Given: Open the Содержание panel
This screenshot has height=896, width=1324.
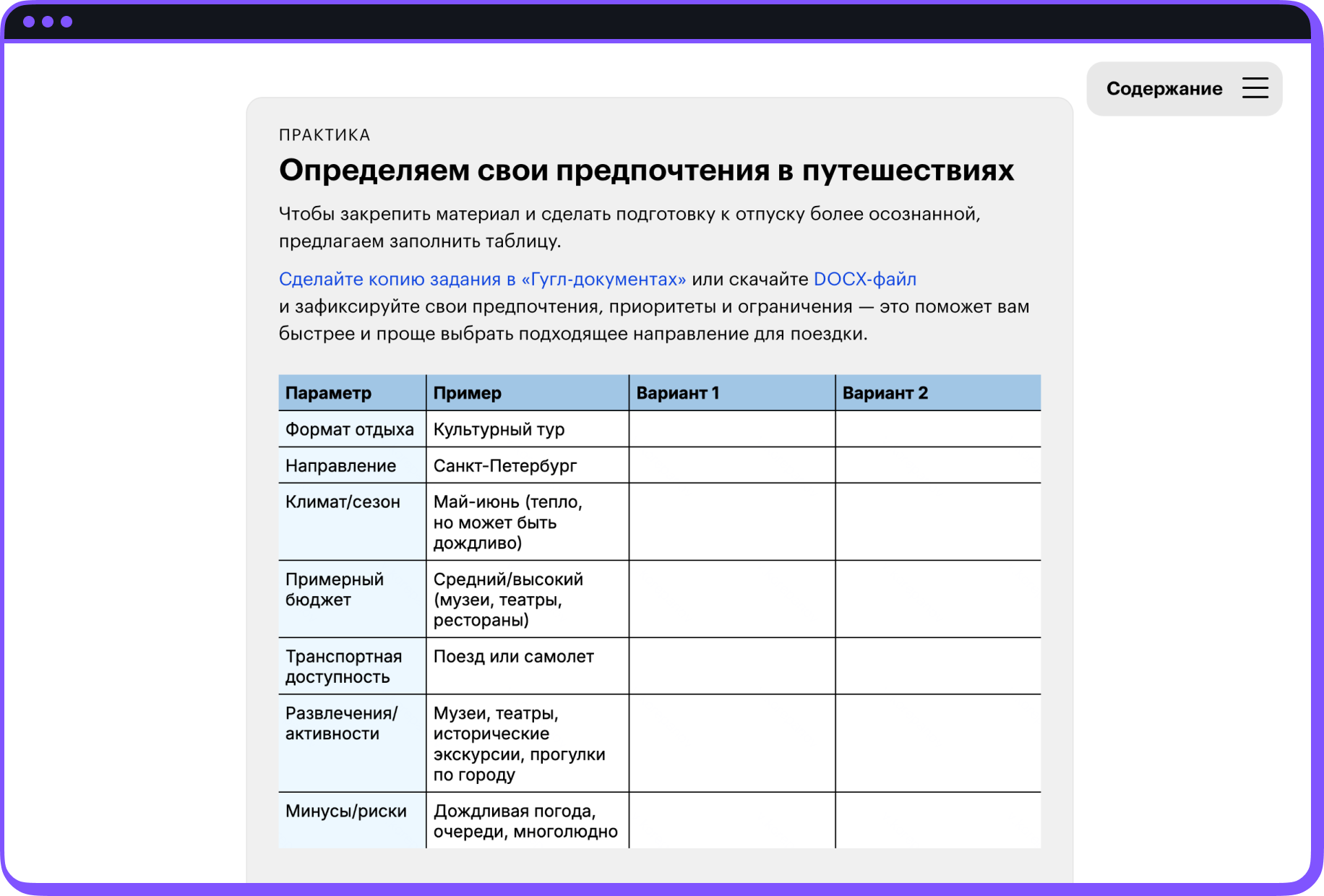Looking at the screenshot, I should coord(1164,88).
